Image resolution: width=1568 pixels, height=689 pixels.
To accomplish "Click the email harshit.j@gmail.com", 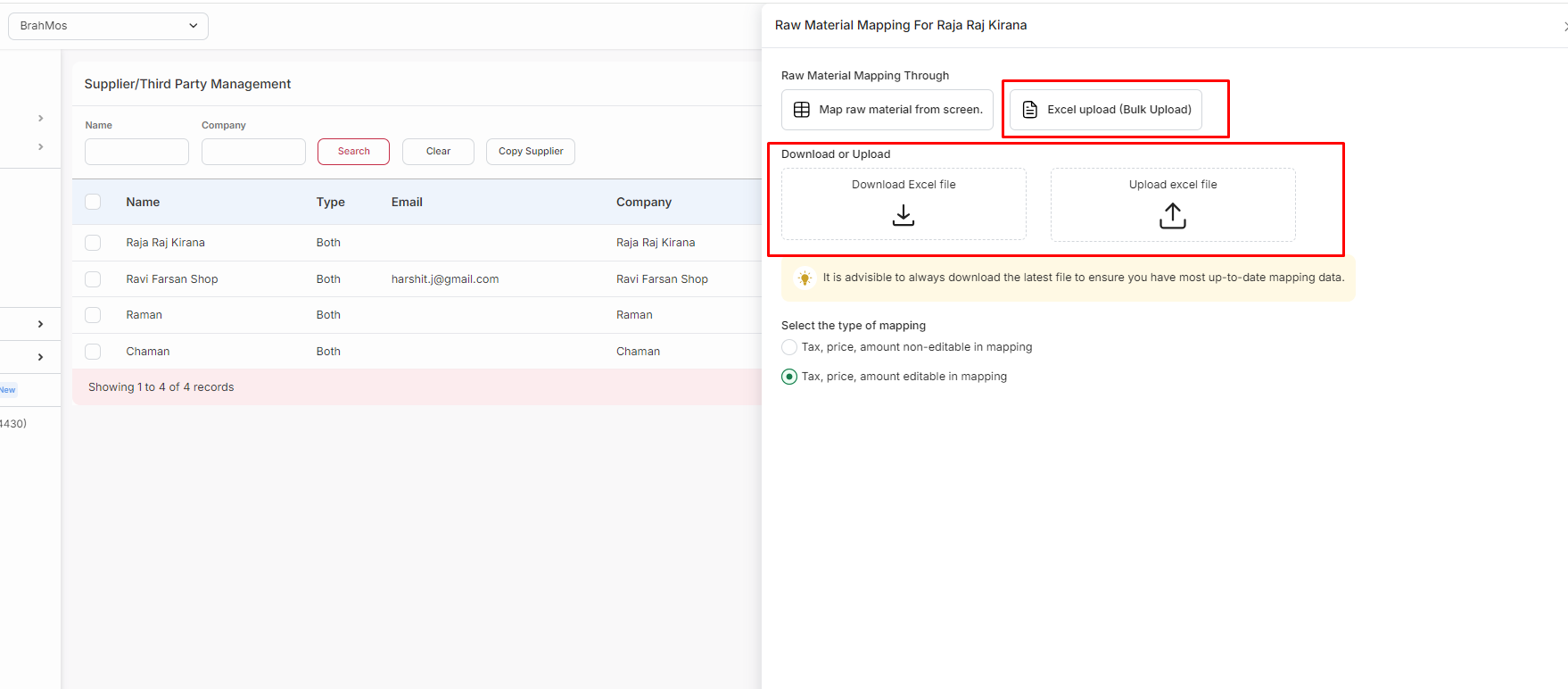I will [x=445, y=279].
